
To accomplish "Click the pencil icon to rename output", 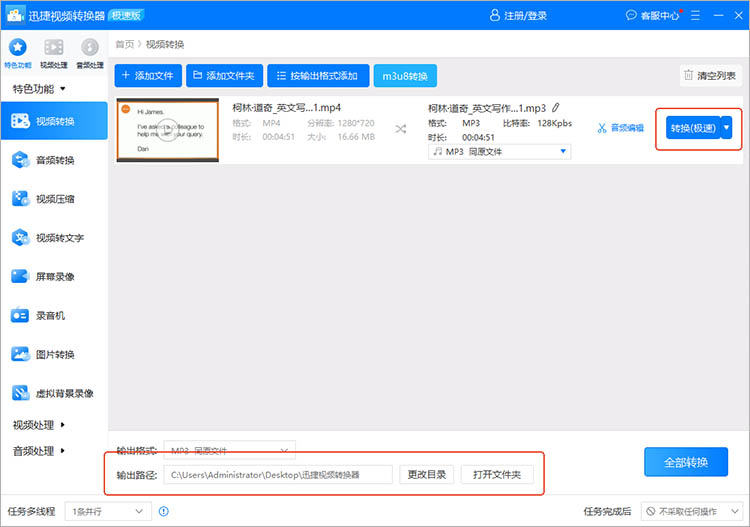I will point(556,108).
